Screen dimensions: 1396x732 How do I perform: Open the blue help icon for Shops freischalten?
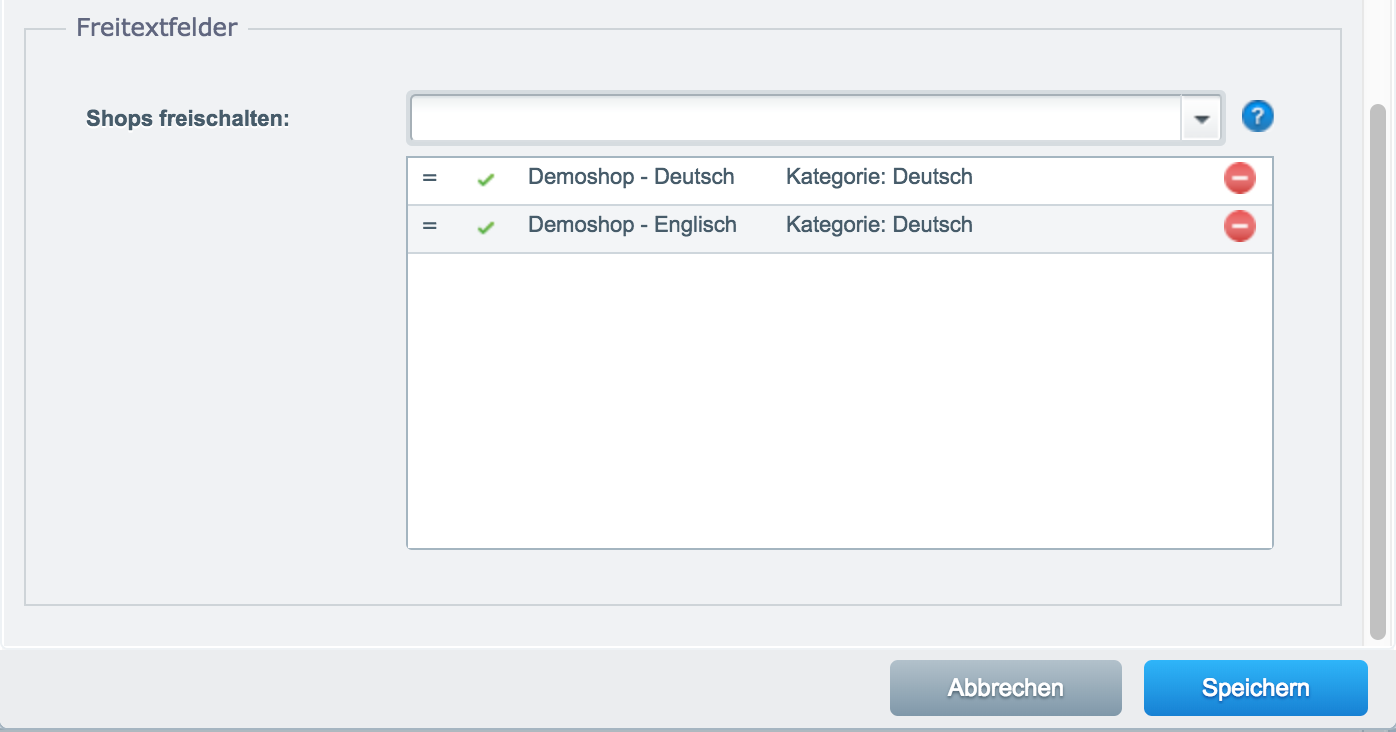(x=1258, y=117)
